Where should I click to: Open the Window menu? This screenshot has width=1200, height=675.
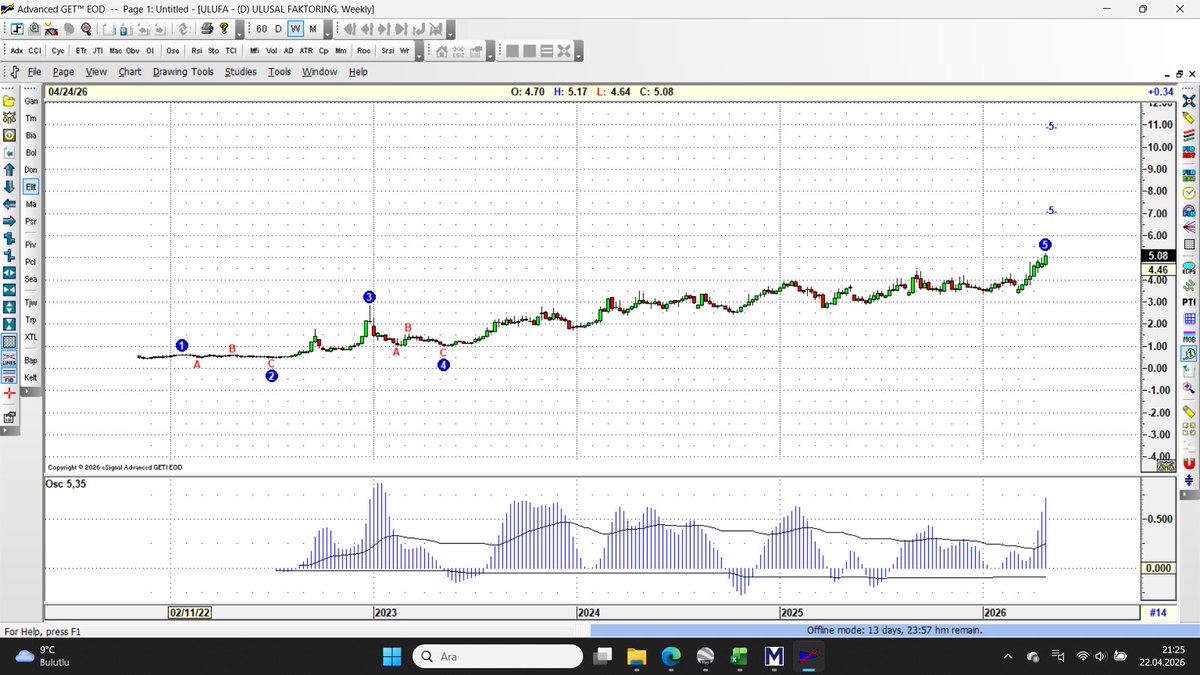point(319,72)
